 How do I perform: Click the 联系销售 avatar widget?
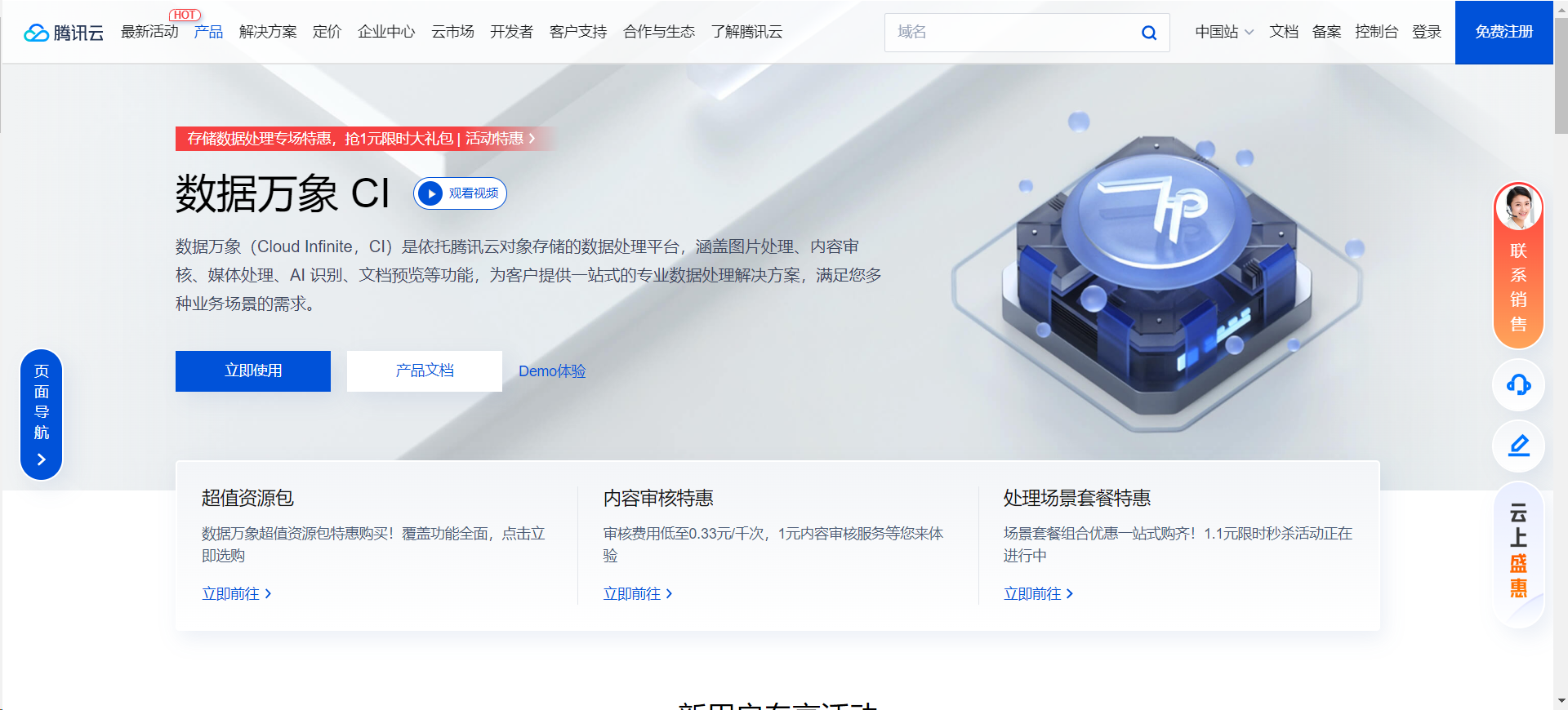pos(1518,265)
